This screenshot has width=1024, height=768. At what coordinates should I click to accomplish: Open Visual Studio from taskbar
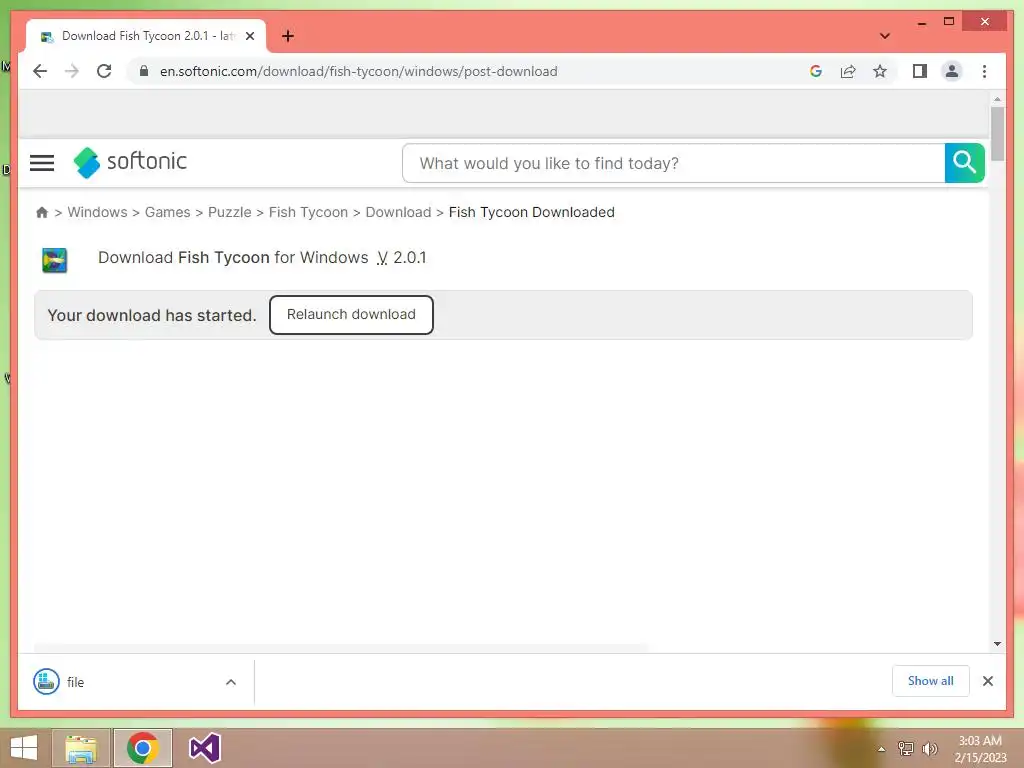point(204,748)
